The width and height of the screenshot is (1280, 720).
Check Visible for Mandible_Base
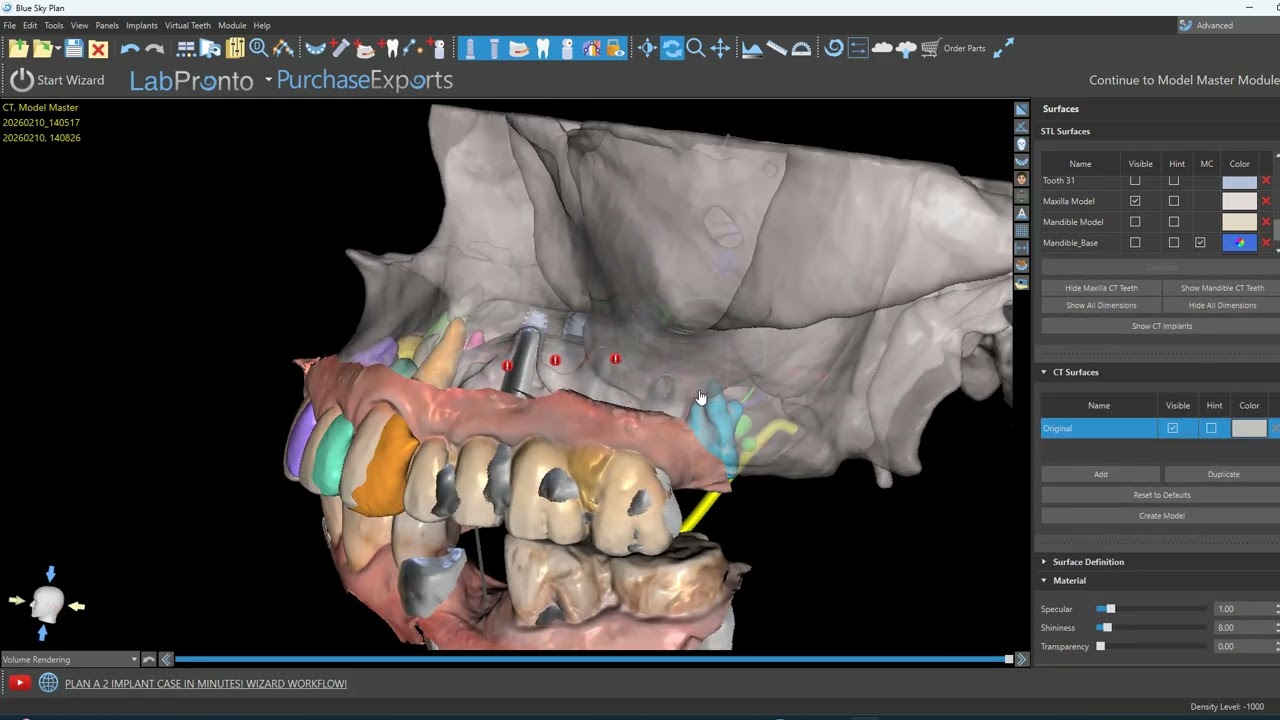(x=1134, y=243)
